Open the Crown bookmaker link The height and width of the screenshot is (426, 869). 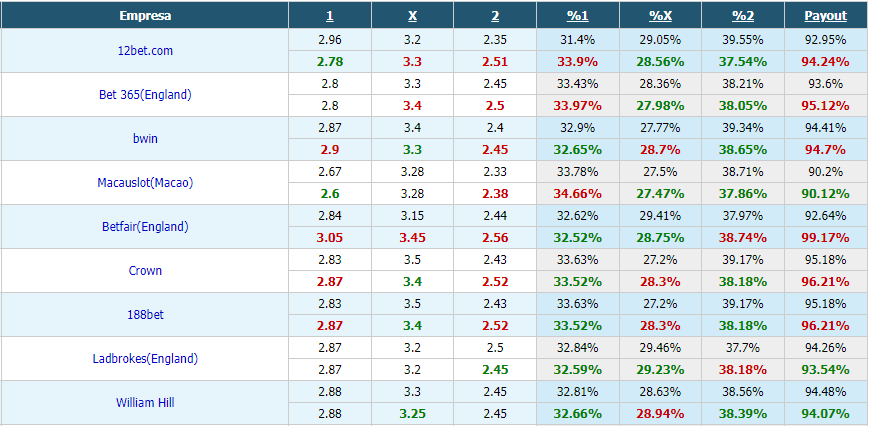point(145,271)
